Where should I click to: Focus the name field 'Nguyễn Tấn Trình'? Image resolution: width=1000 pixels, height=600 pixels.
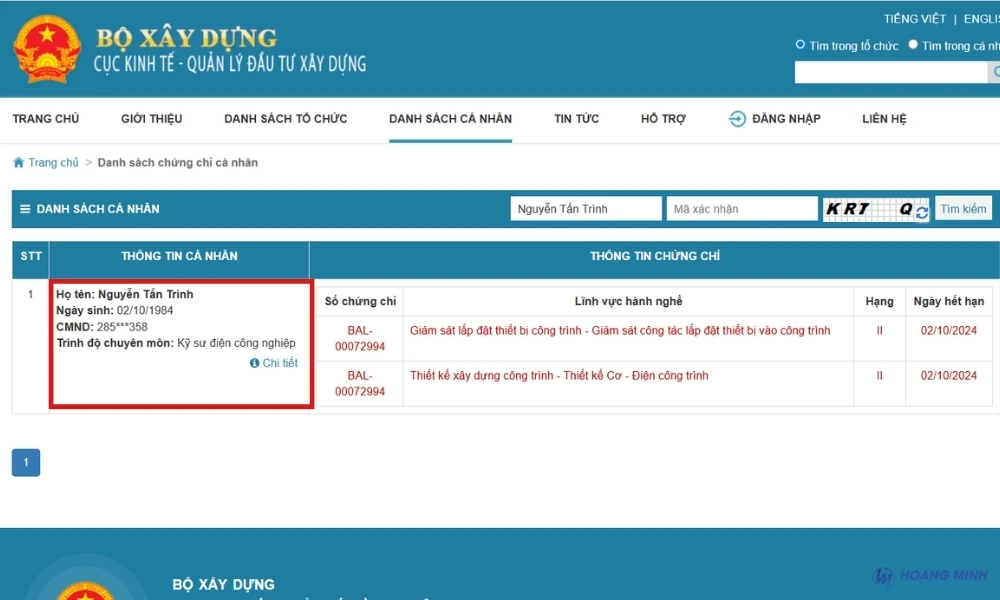pos(585,209)
